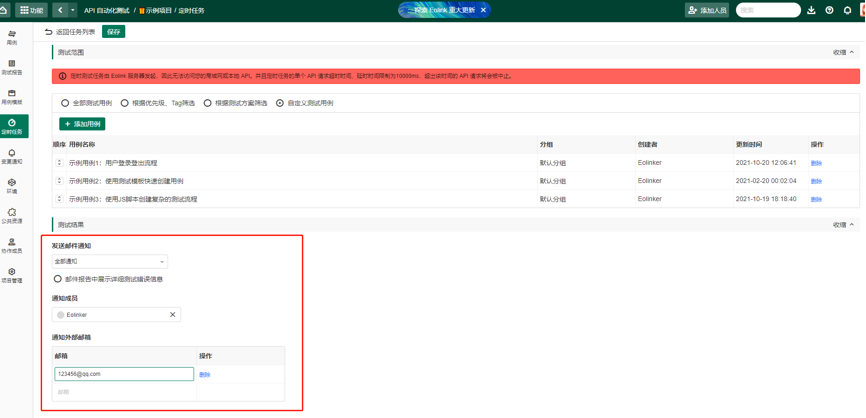Viewport: 866px width, 418px height.
Task: Focus the top search box
Action: pyautogui.click(x=768, y=10)
